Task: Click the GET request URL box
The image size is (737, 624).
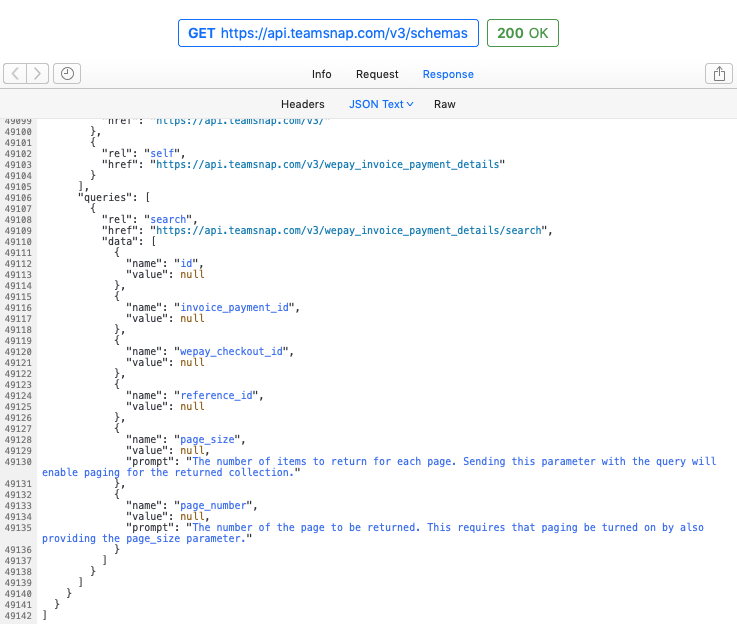Action: [x=328, y=33]
